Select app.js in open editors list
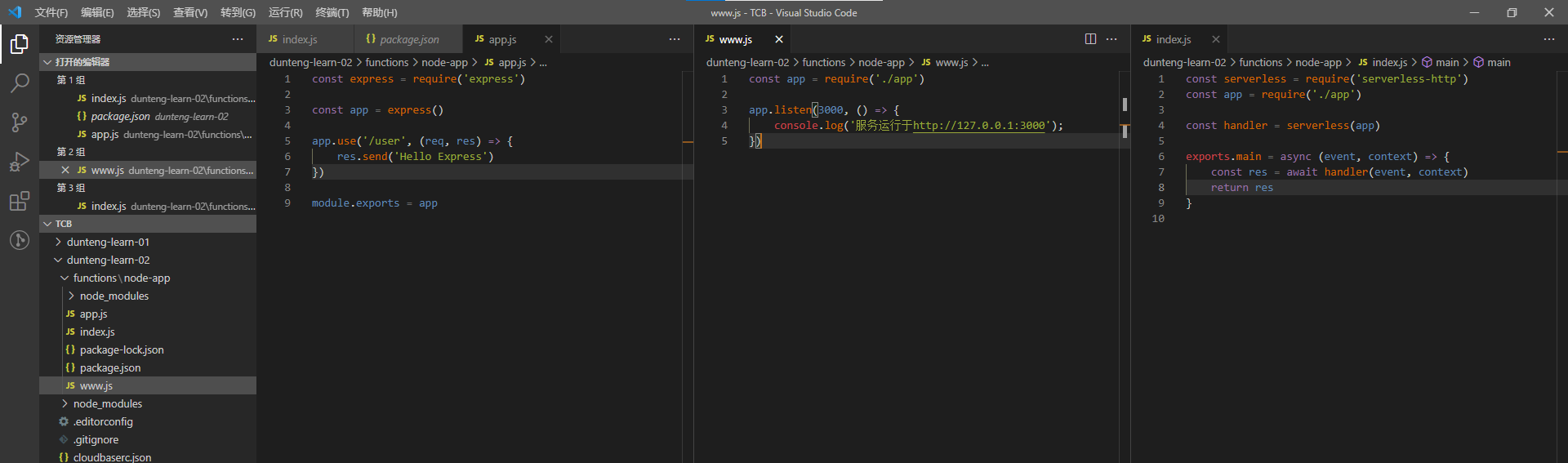The image size is (1568, 463). point(148,134)
